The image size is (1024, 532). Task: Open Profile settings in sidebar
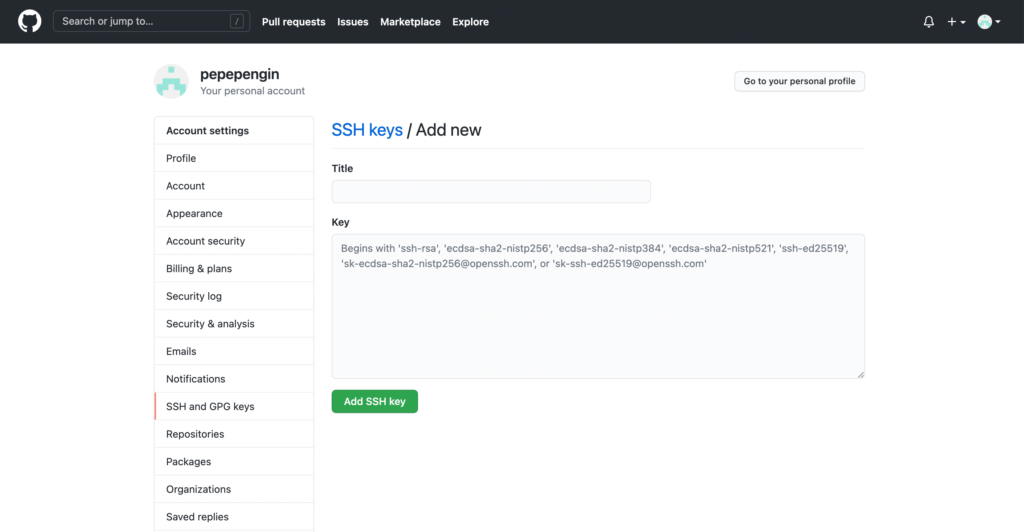(234, 158)
